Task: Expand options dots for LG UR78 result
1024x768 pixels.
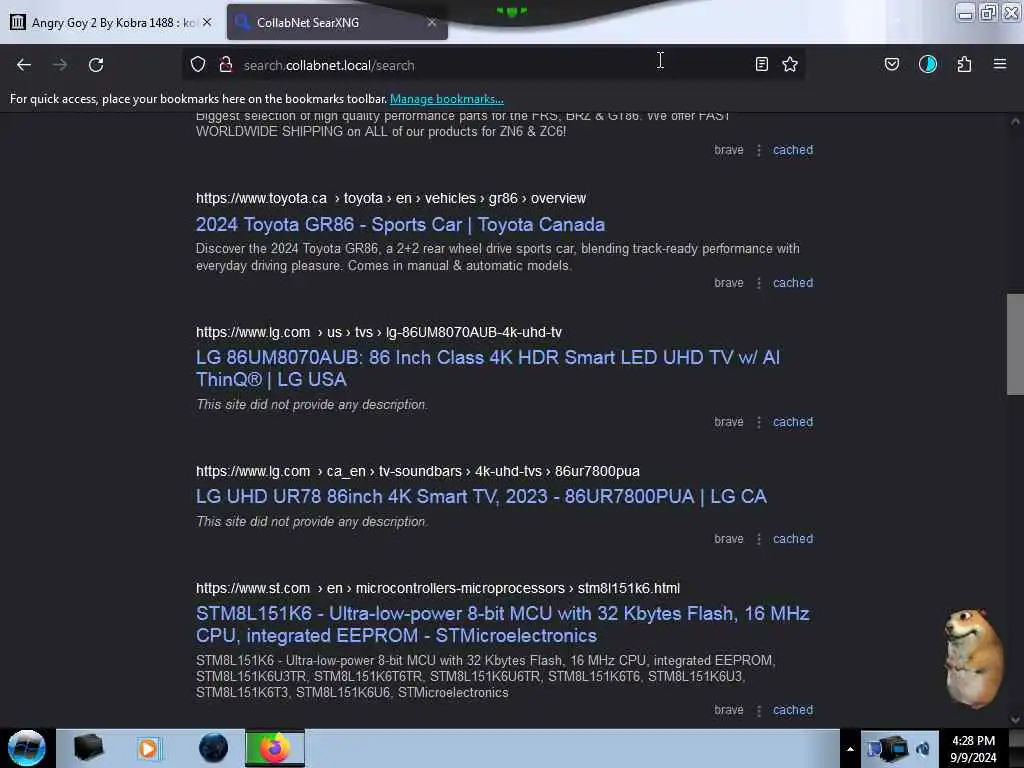Action: 759,539
